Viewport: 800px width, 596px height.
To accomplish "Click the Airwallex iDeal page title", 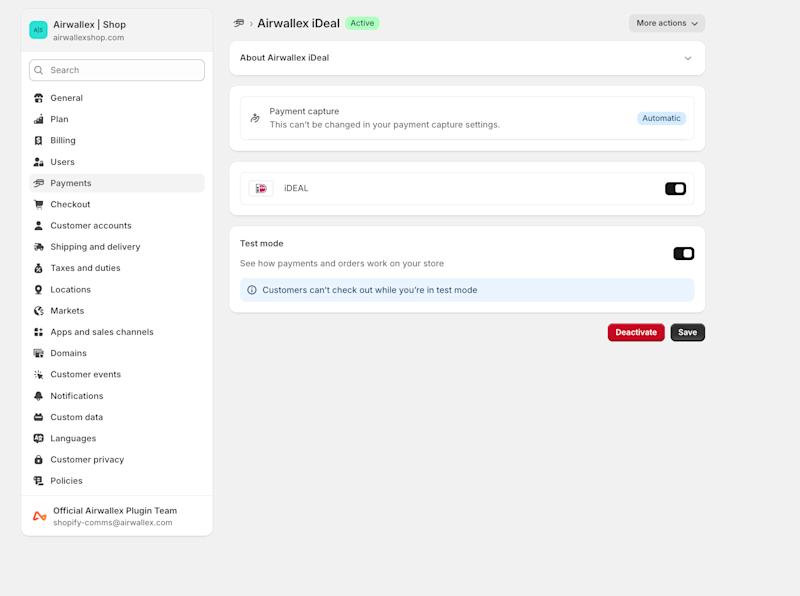I will coord(298,23).
